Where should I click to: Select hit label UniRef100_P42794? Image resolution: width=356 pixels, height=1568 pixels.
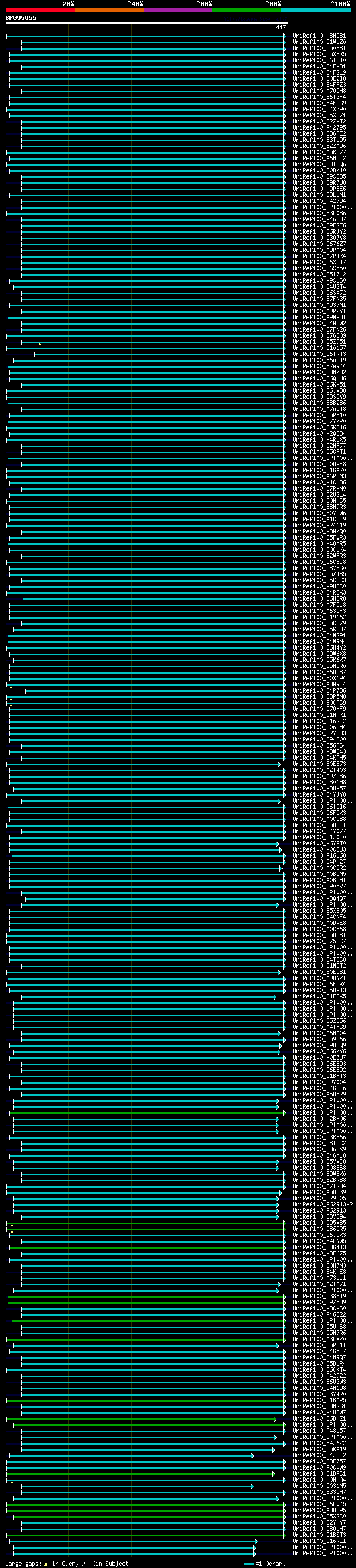[x=319, y=201]
